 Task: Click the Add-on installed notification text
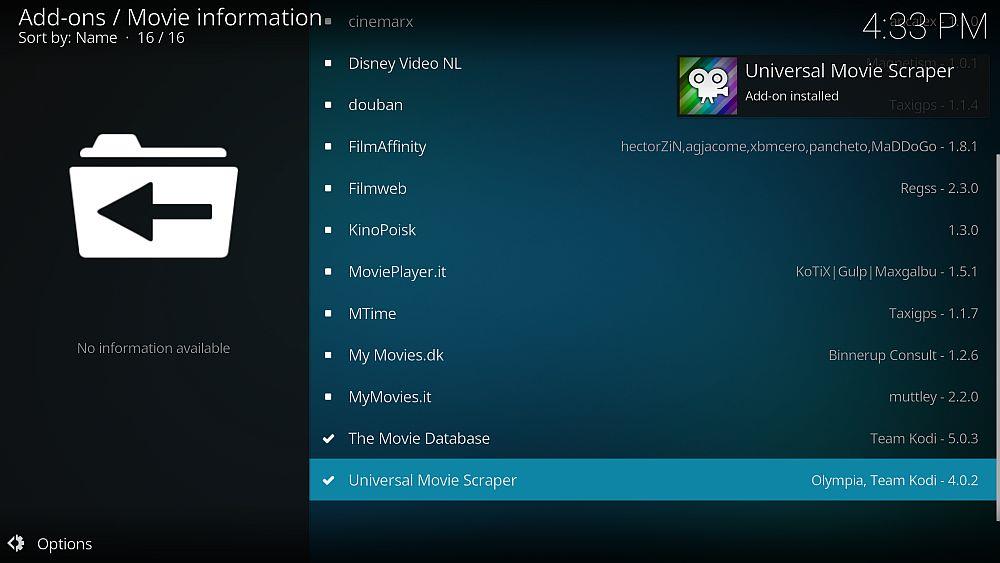791,96
